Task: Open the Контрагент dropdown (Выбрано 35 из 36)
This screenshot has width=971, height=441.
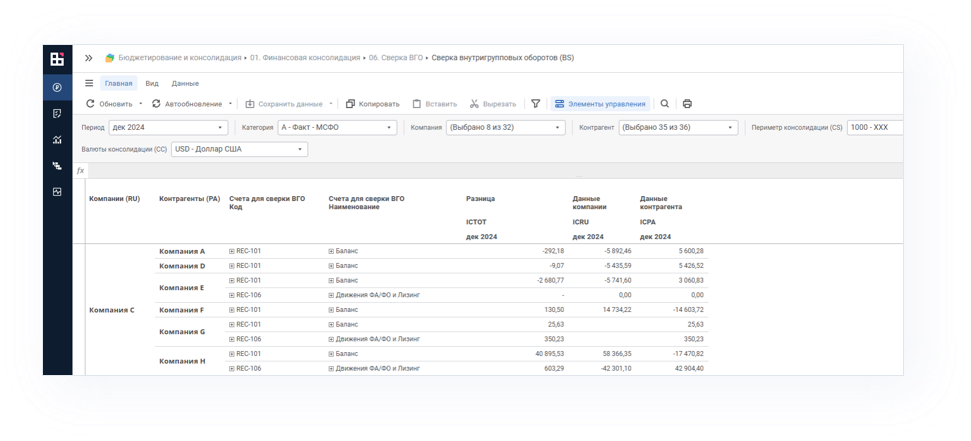Action: 678,128
